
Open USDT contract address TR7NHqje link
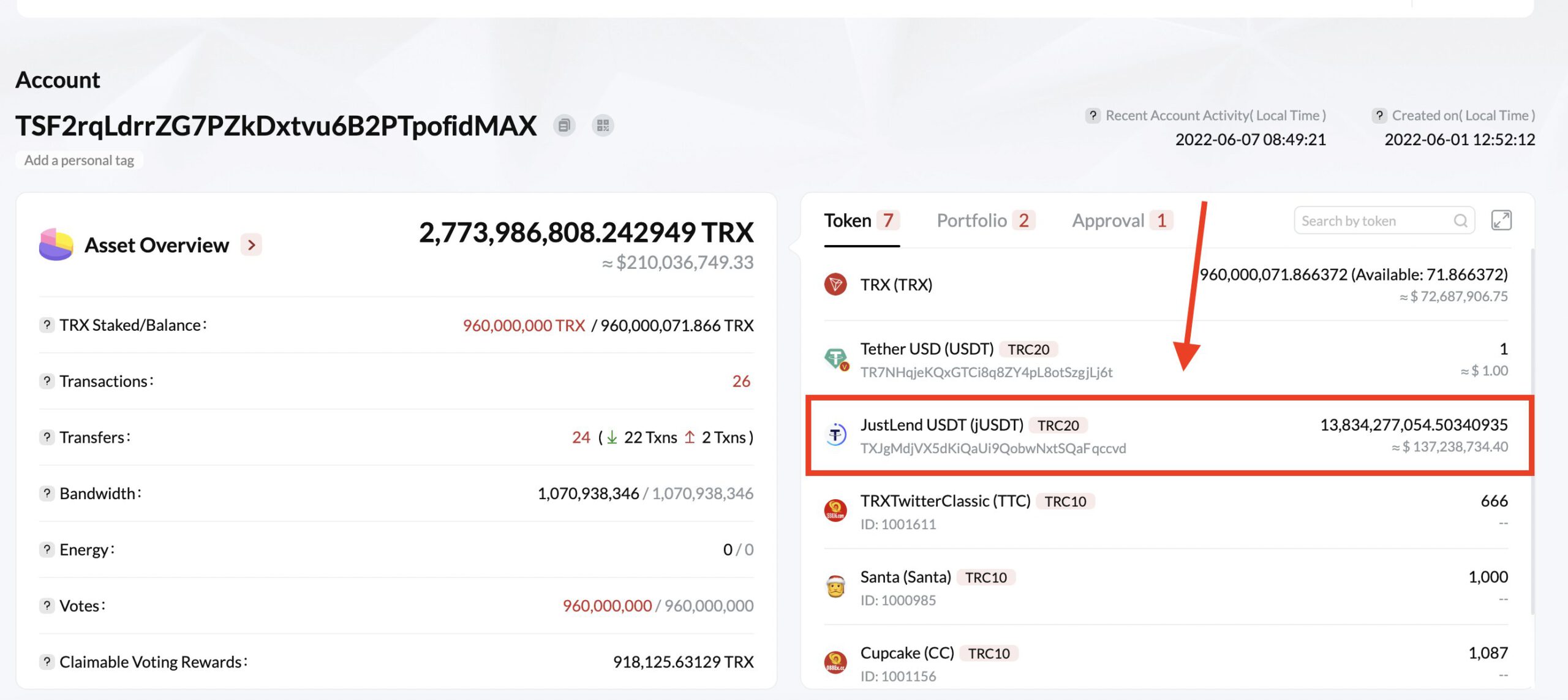(x=986, y=372)
